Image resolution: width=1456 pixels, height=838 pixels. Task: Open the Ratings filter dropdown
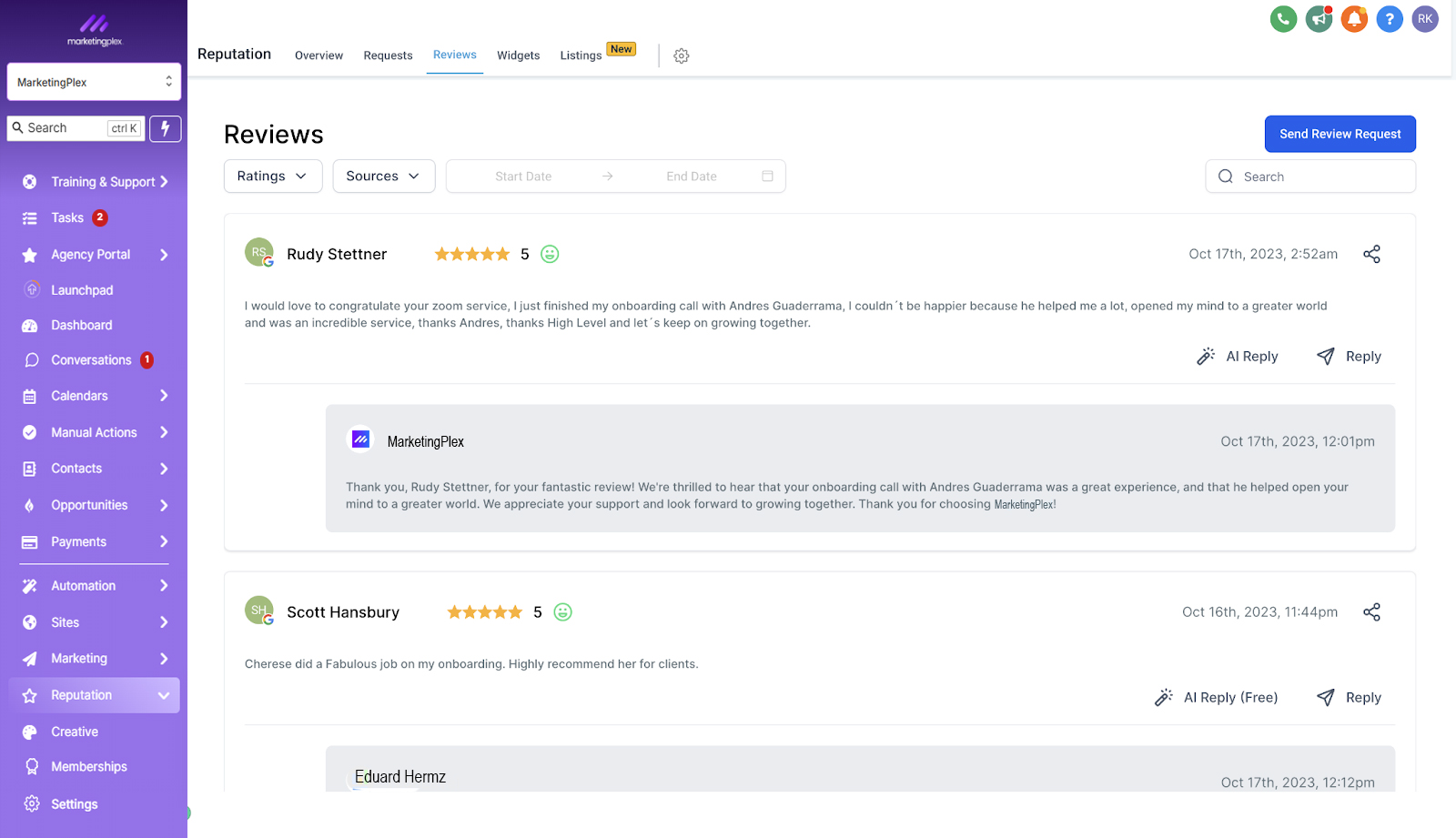click(x=273, y=177)
